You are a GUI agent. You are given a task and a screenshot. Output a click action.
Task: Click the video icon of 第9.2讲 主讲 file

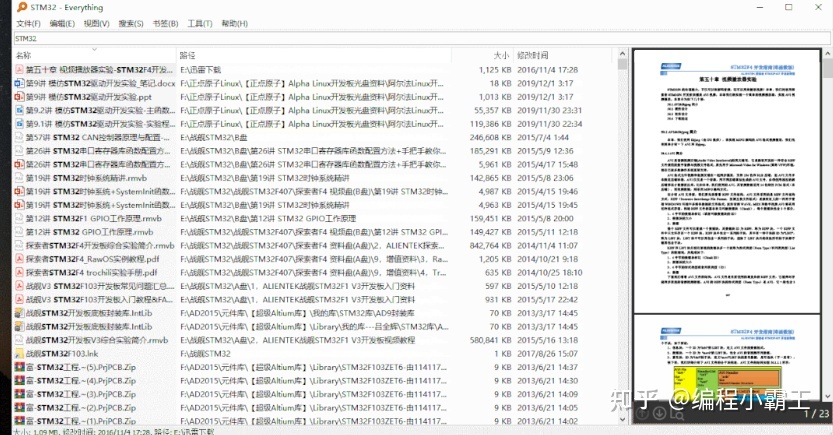click(19, 110)
